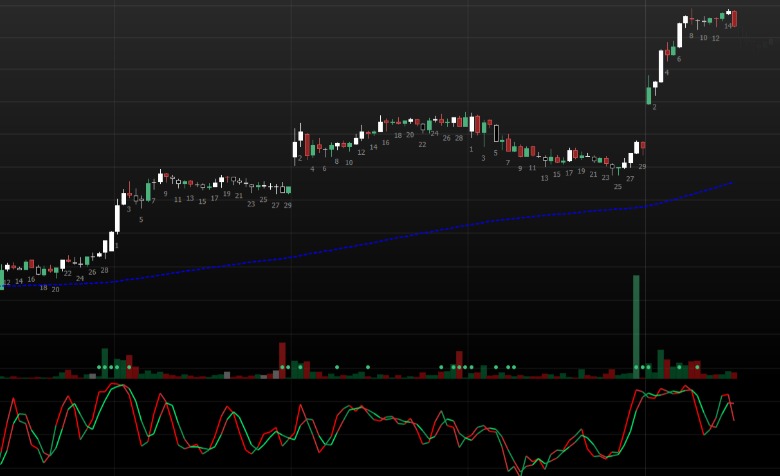The height and width of the screenshot is (476, 780).
Task: Select the hollow black candle above label 5
Action: (496, 133)
